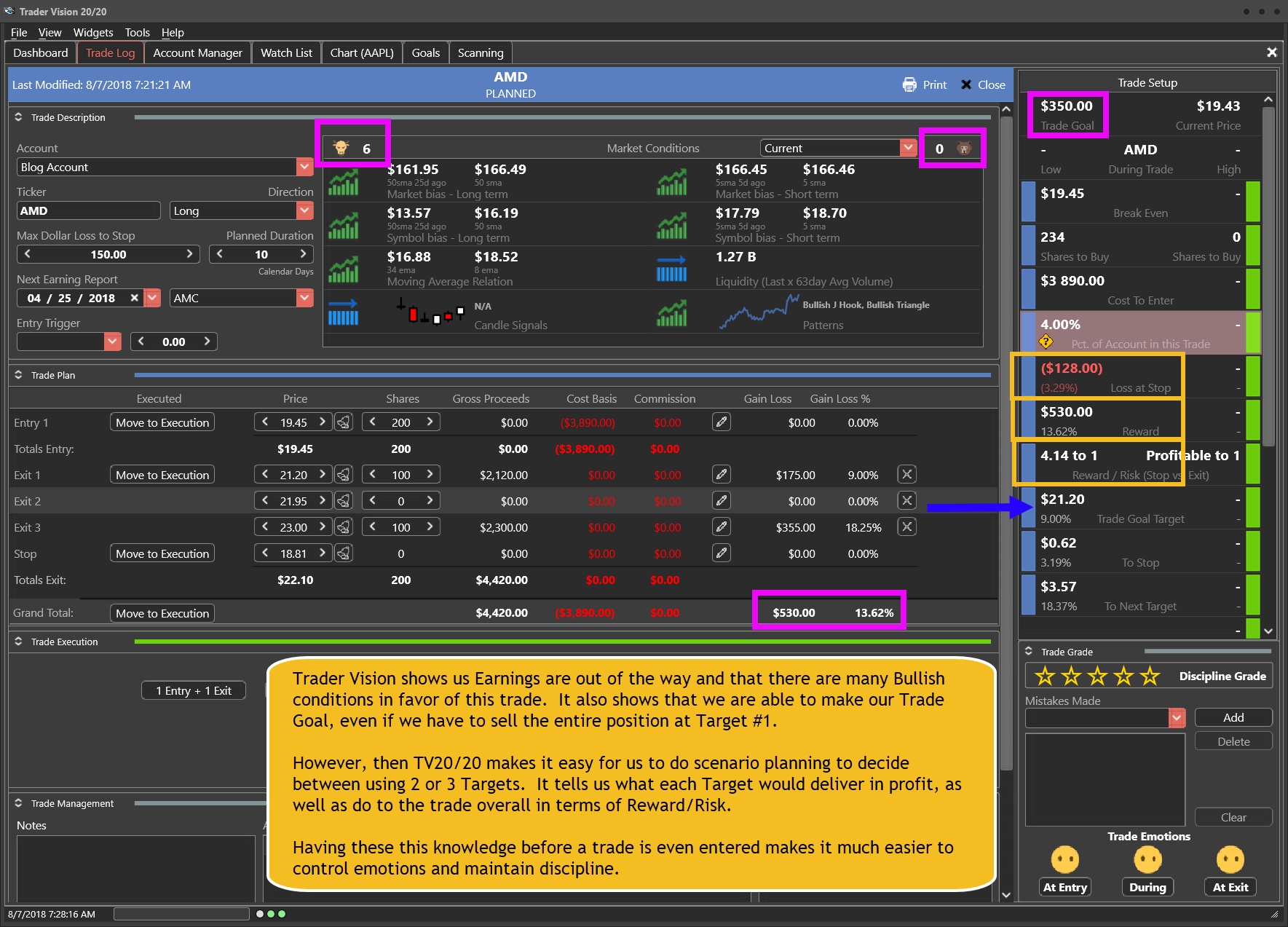Open the earnings date picker dropdown
Viewport: 1288px width, 927px height.
click(152, 298)
